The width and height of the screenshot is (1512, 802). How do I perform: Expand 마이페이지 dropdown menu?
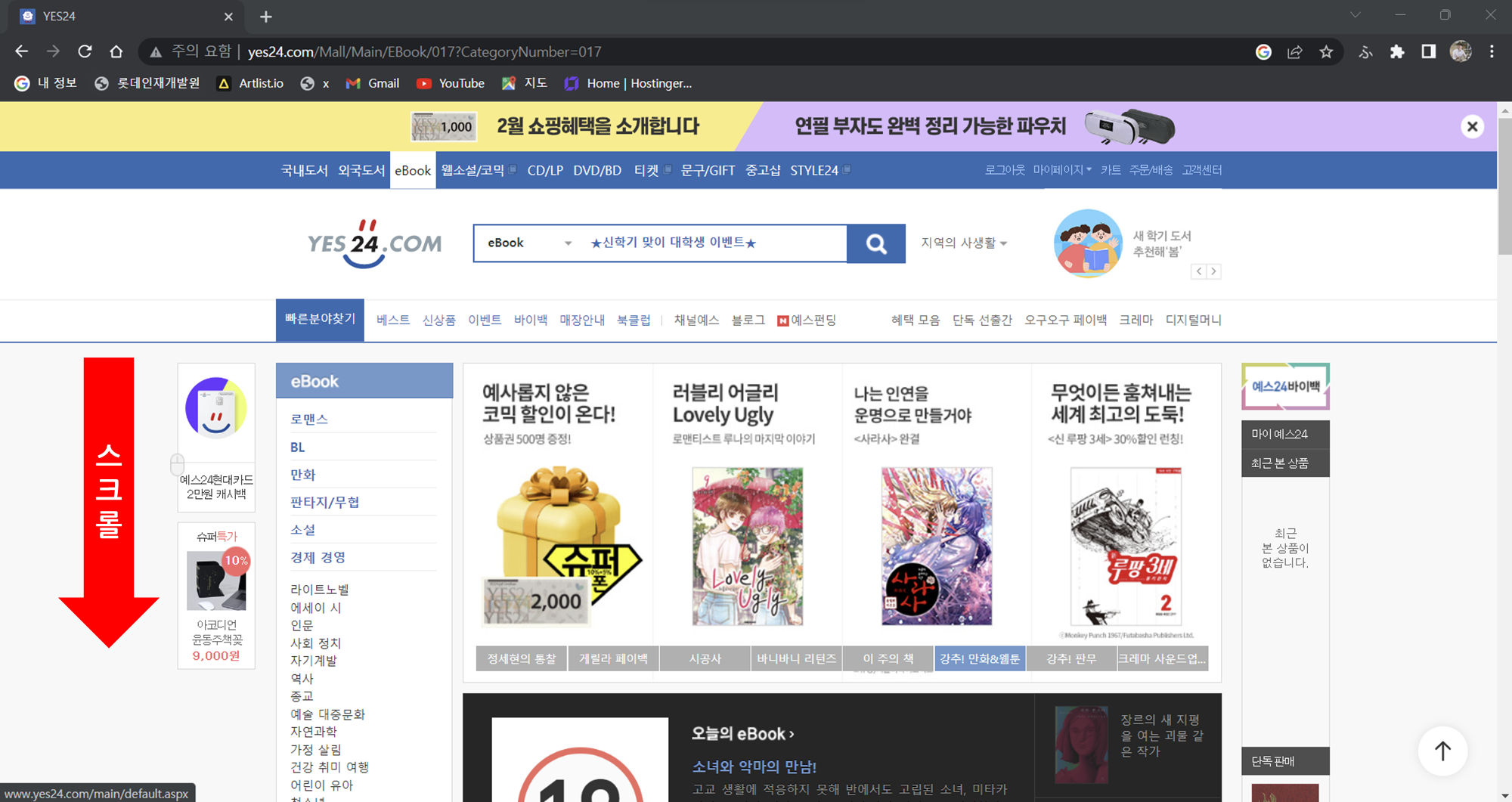tap(1062, 170)
